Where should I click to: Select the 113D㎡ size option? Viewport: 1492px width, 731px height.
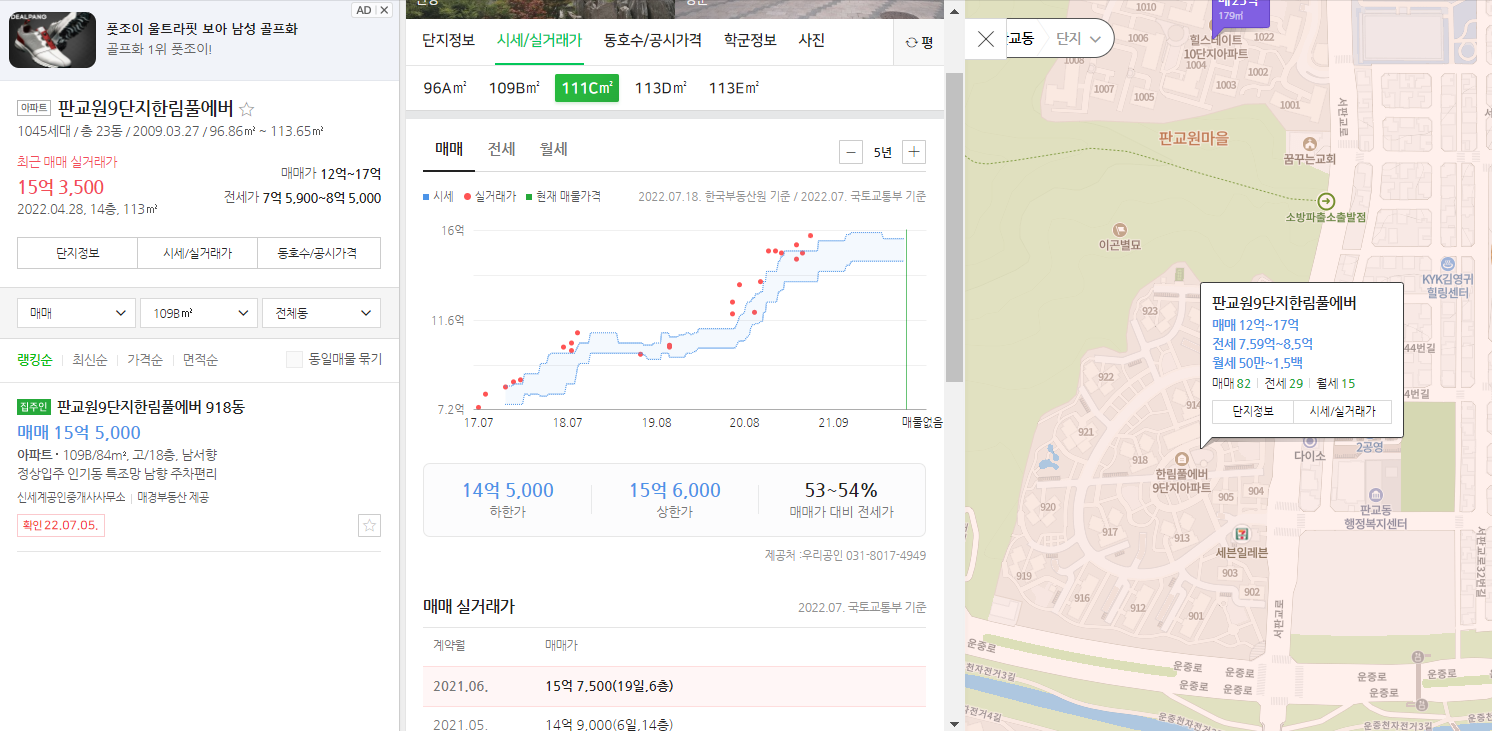(x=661, y=88)
